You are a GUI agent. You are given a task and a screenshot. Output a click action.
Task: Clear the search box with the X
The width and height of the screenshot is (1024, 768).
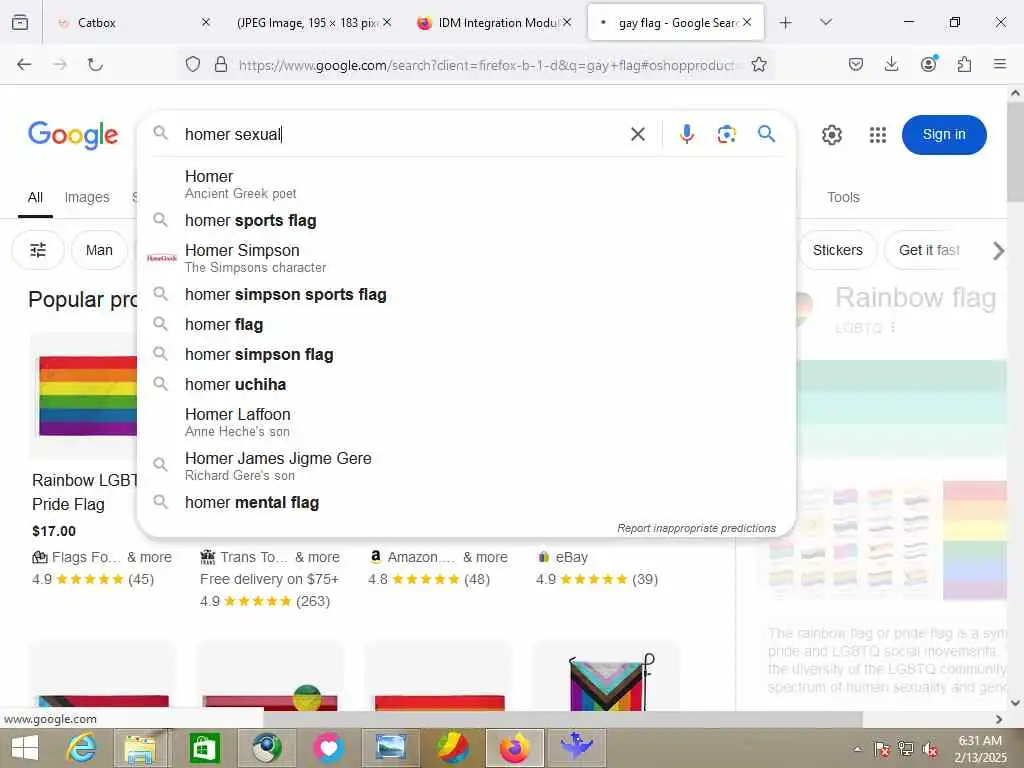click(638, 135)
